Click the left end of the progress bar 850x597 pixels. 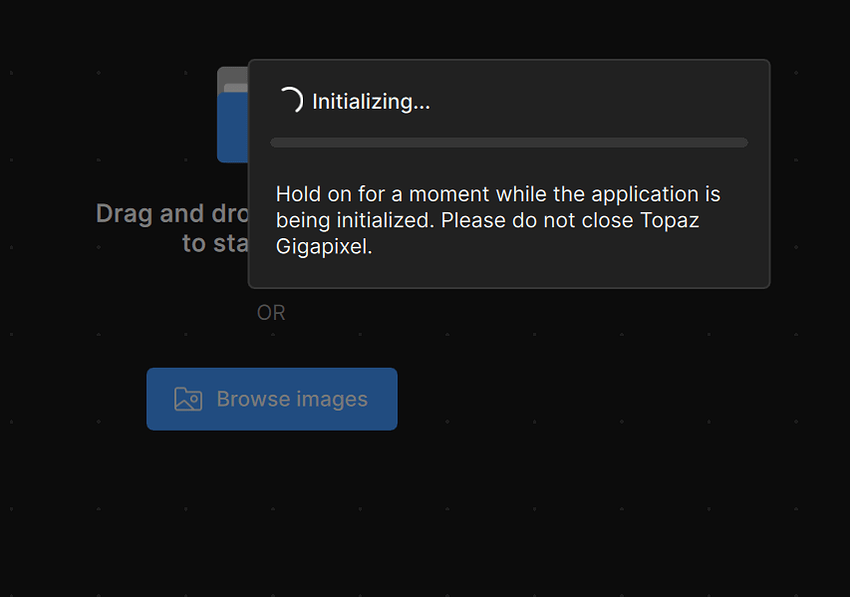[276, 143]
